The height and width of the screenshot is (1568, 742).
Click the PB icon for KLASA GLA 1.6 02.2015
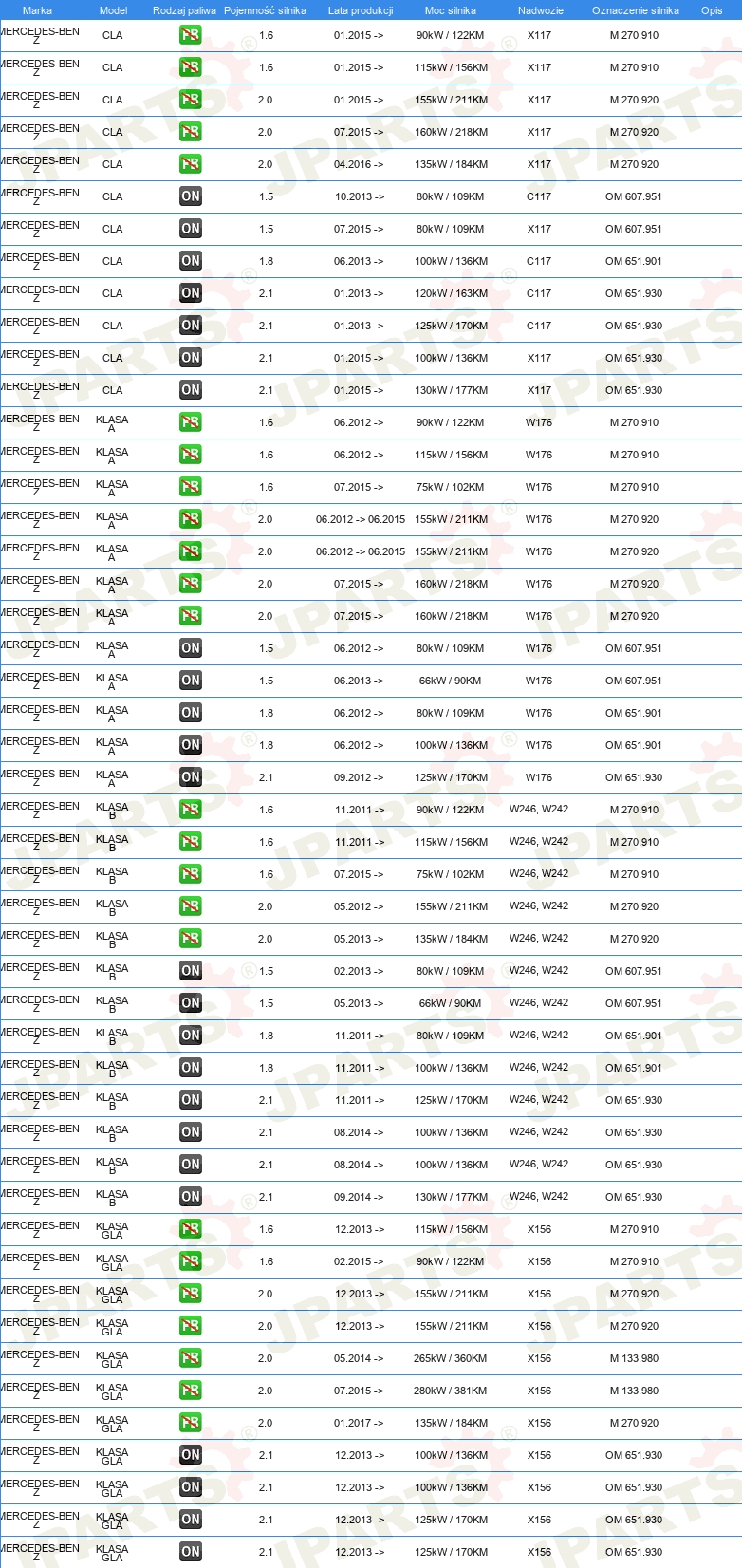click(x=191, y=1261)
